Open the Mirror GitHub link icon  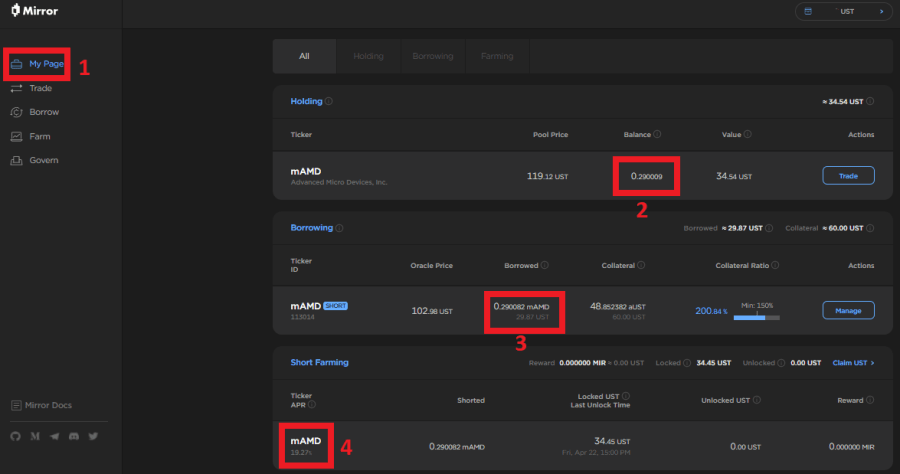[x=15, y=436]
